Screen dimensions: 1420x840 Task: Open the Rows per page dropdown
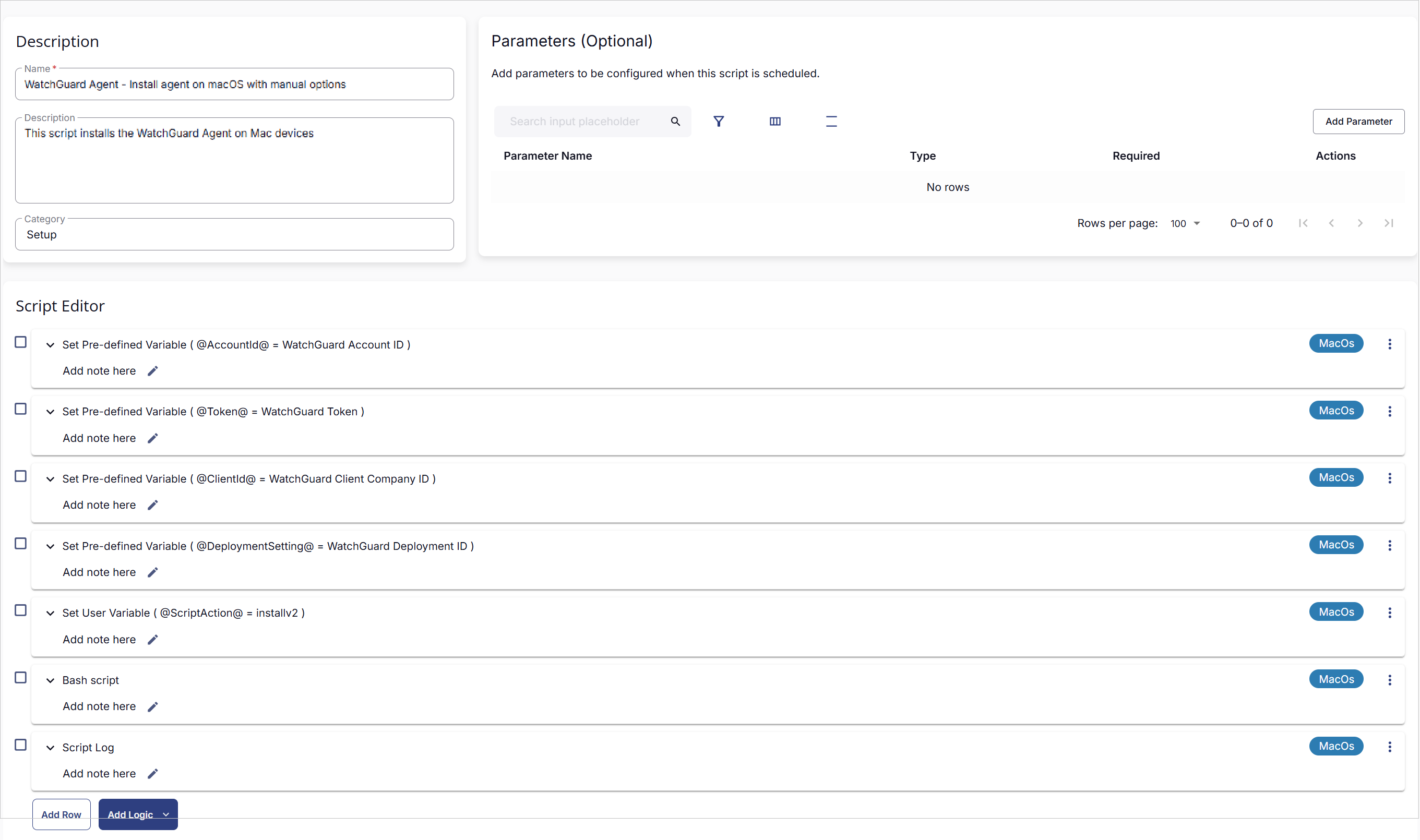[x=1184, y=223]
